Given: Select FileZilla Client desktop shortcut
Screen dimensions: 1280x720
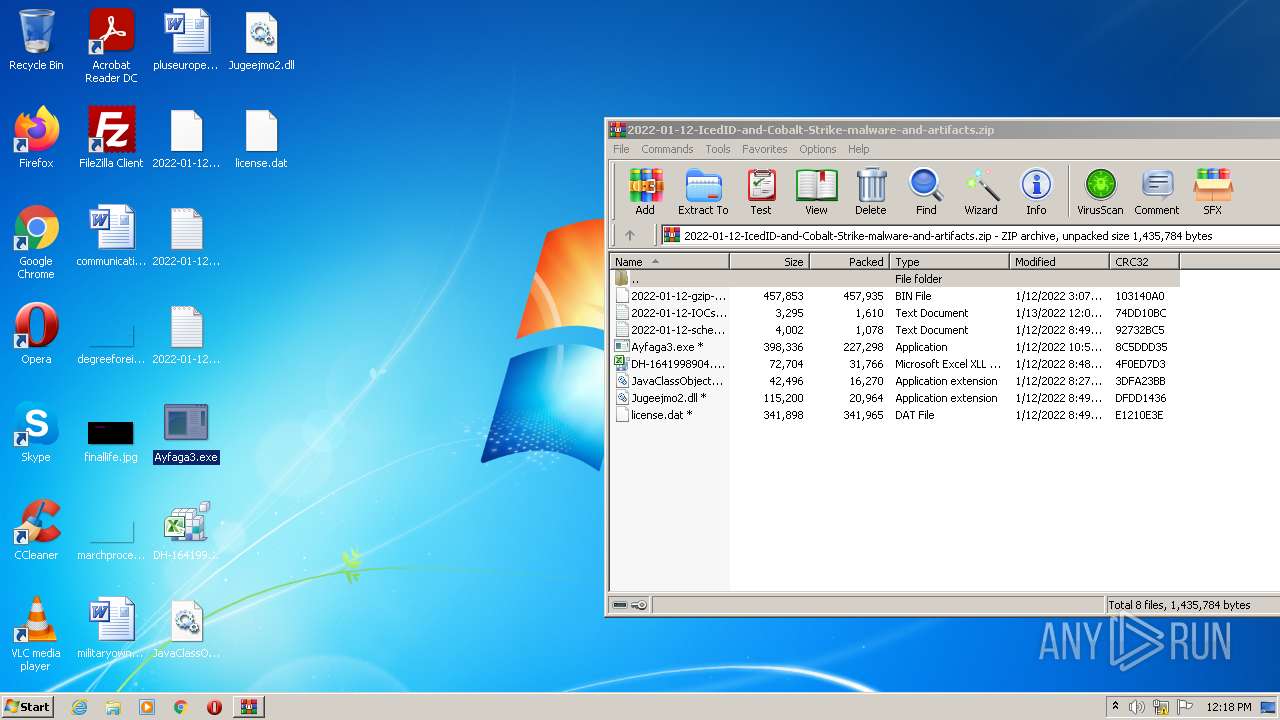Looking at the screenshot, I should 111,138.
